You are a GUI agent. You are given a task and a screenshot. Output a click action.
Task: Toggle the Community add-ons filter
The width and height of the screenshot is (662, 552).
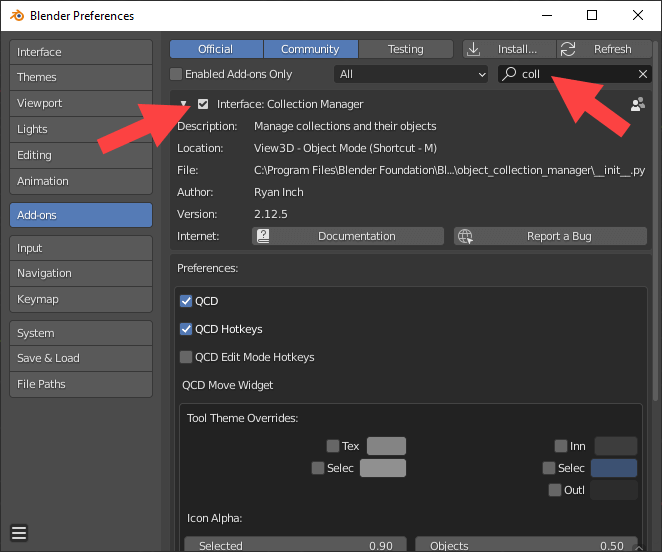coord(311,49)
